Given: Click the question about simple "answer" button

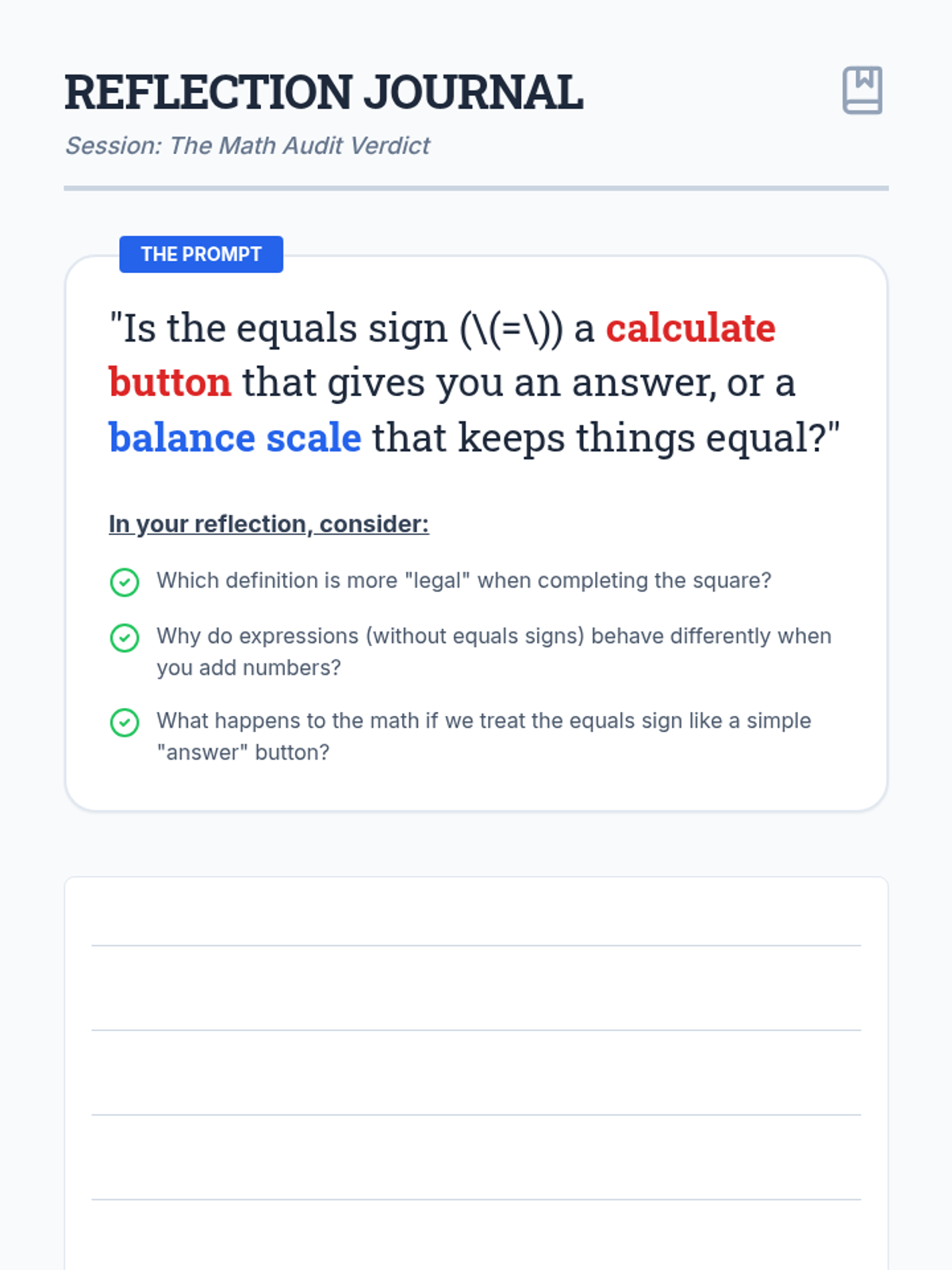Looking at the screenshot, I should pos(483,736).
